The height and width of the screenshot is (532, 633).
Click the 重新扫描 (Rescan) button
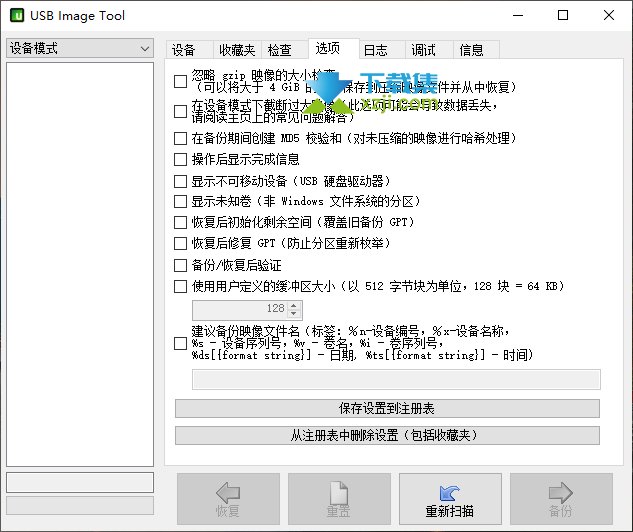[450, 499]
